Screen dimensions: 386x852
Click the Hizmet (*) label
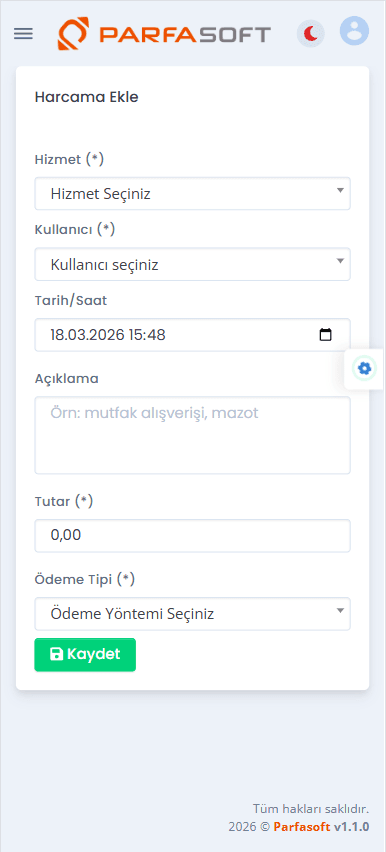point(69,159)
